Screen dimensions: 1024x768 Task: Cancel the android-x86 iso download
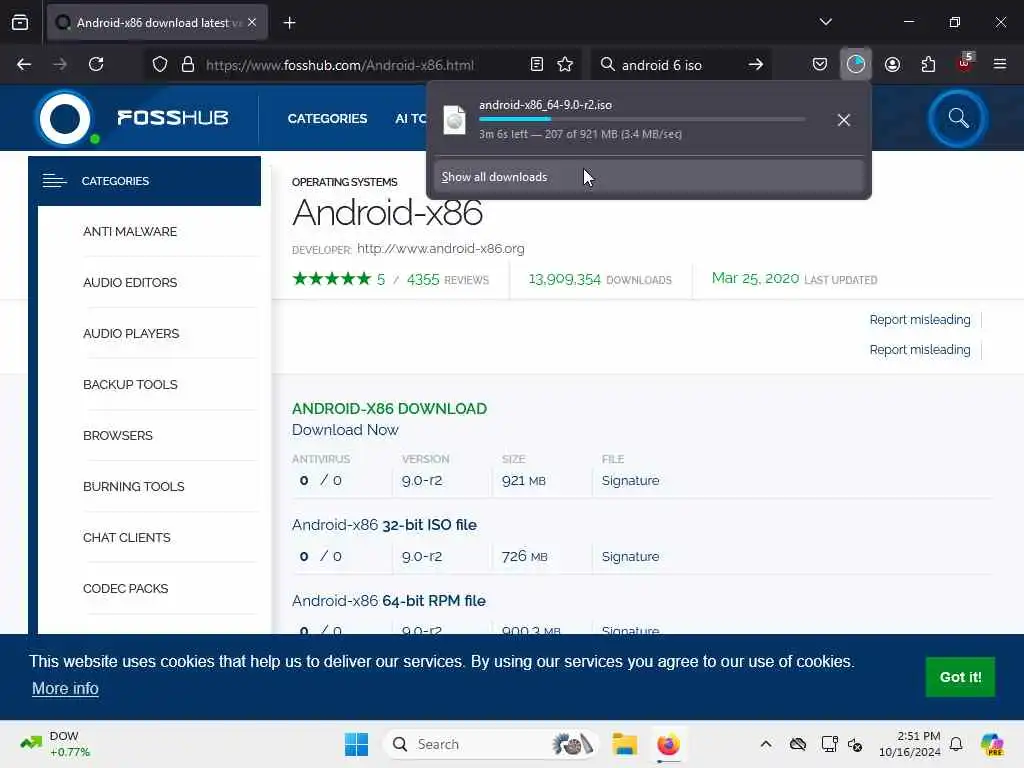844,120
